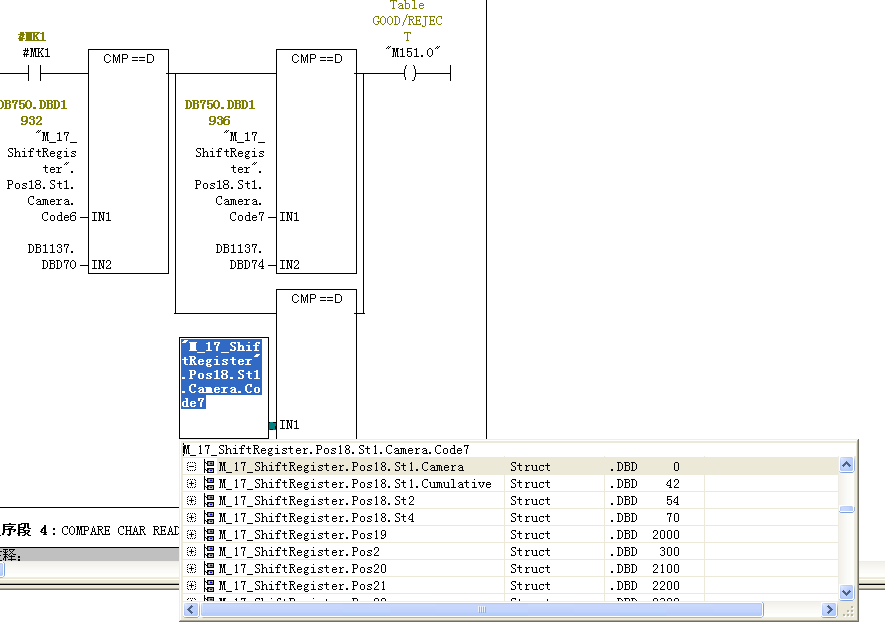This screenshot has height=635, width=885.
Task: Click the list horizontal right scroll arrow
Action: click(x=829, y=610)
